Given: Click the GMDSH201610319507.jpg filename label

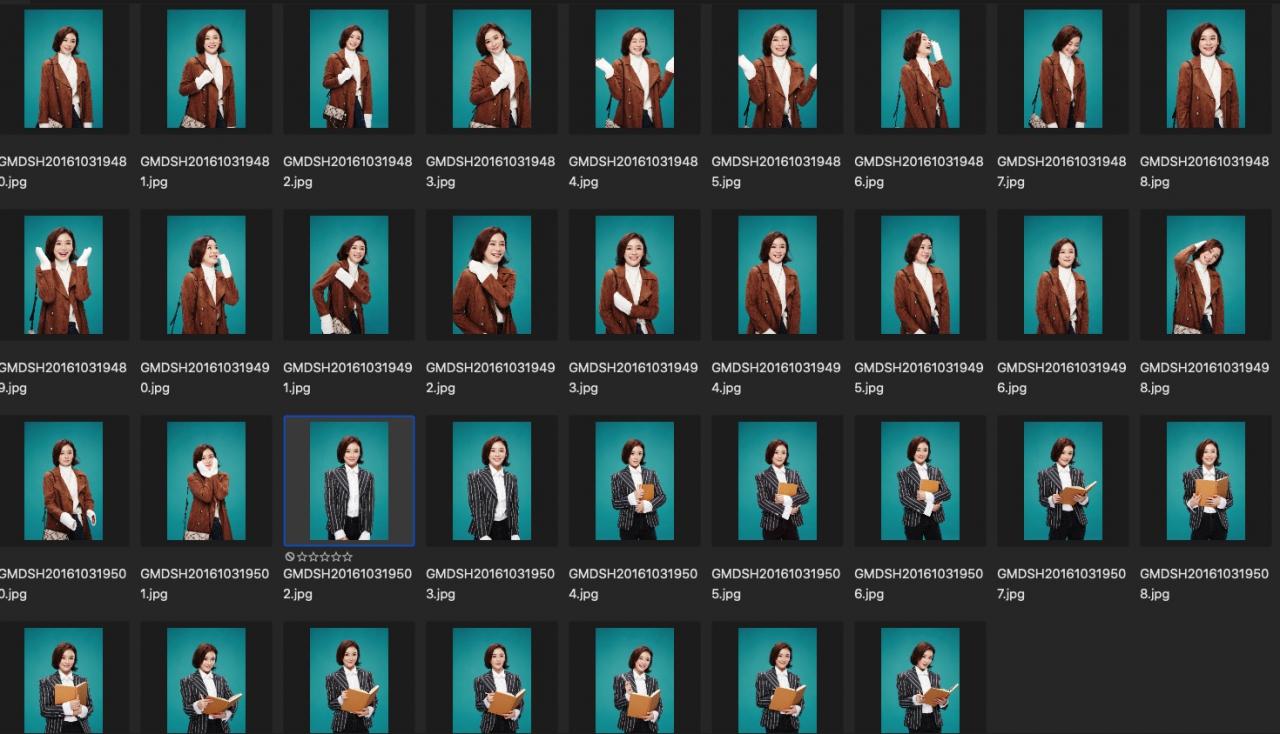Looking at the screenshot, I should click(x=1061, y=583).
